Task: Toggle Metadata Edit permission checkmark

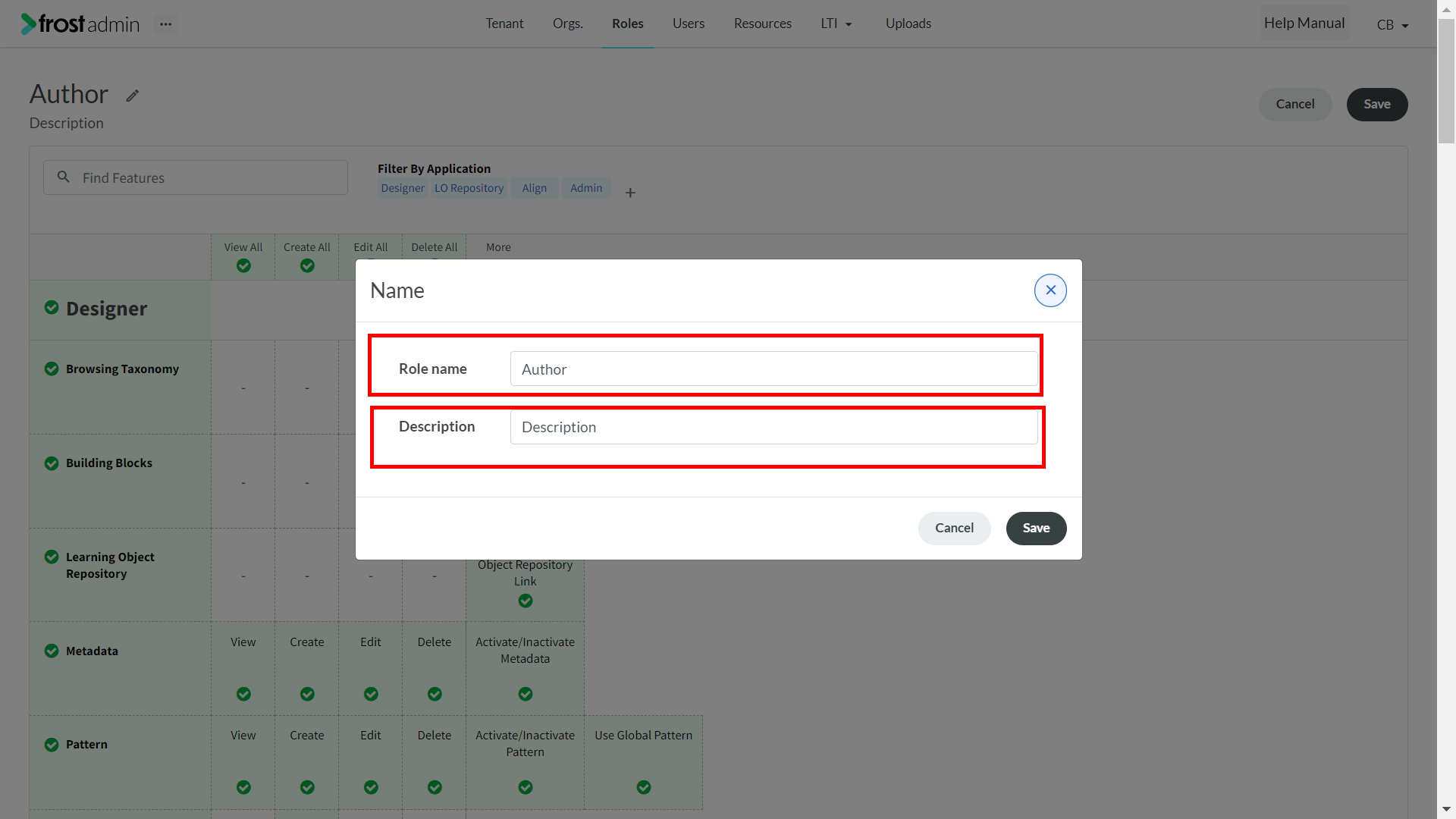Action: coord(371,694)
